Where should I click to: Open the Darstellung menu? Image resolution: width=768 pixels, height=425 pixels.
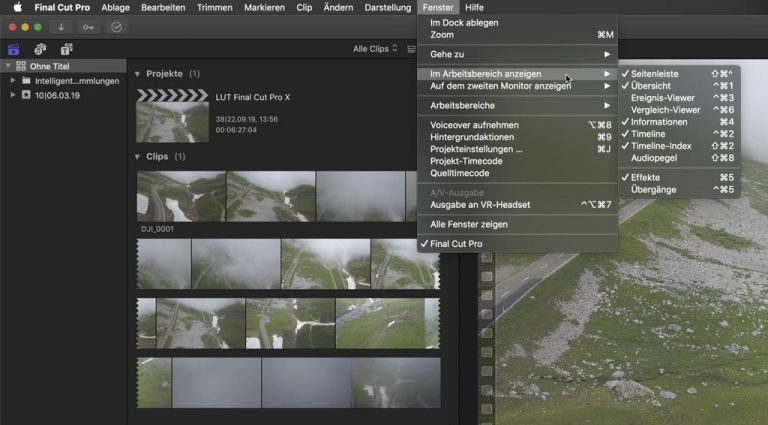tap(388, 7)
